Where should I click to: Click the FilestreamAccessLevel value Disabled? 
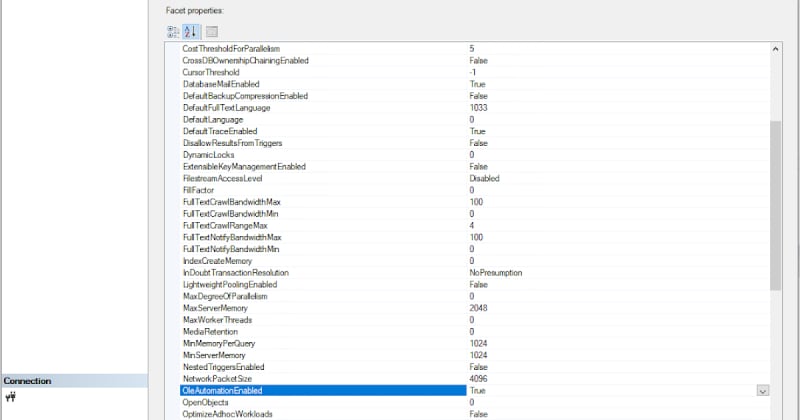pyautogui.click(x=484, y=178)
